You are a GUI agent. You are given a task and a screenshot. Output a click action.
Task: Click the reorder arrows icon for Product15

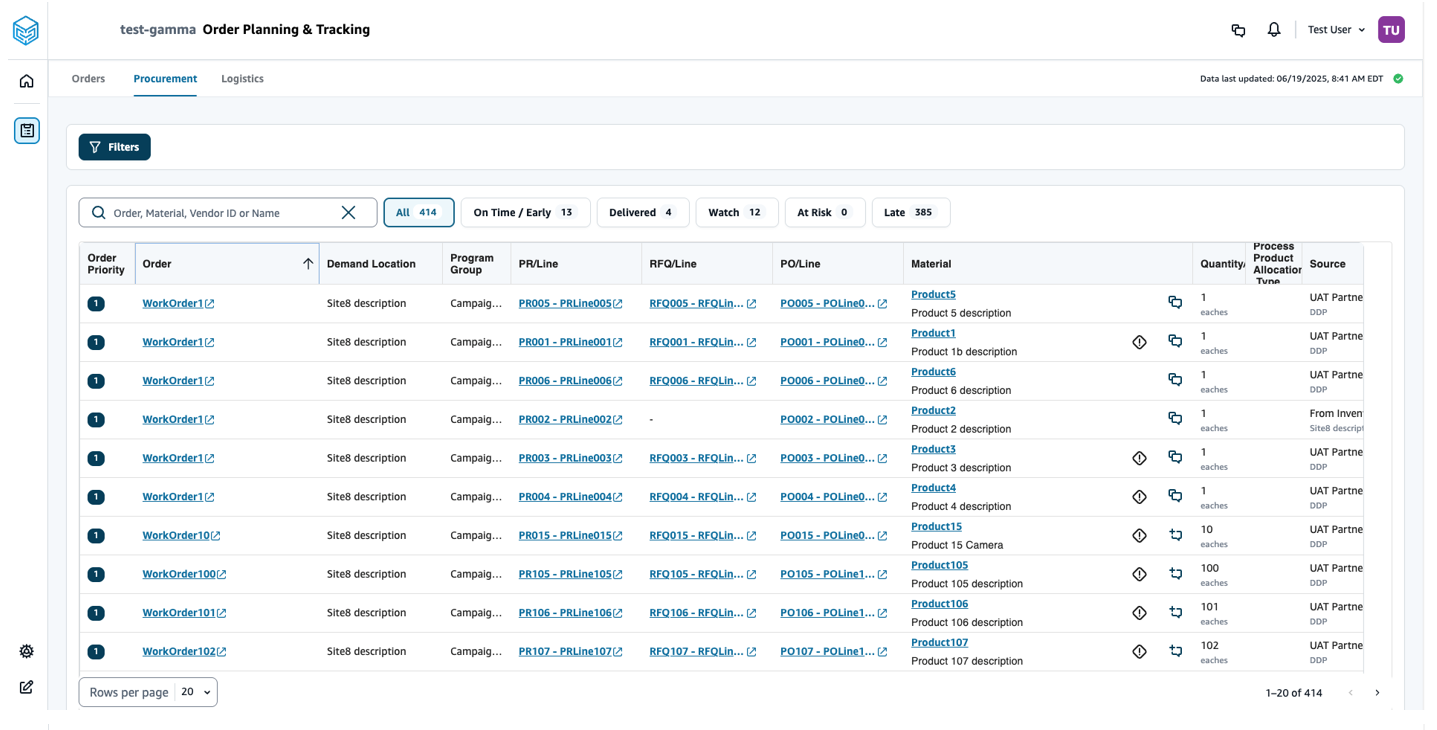coord(1175,535)
